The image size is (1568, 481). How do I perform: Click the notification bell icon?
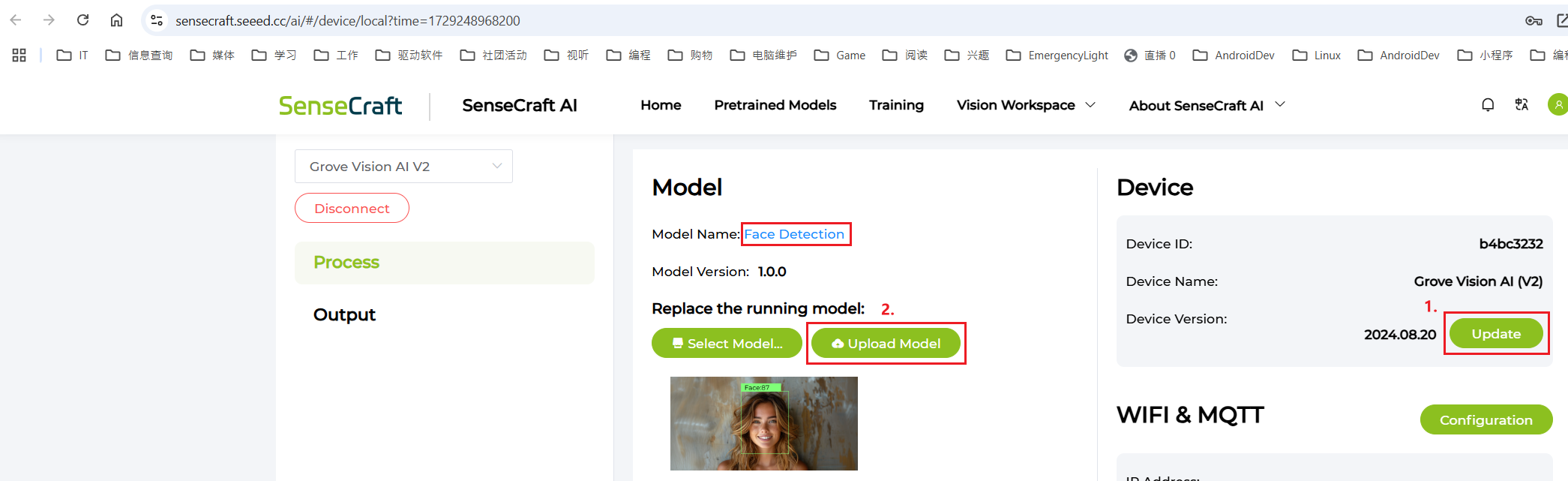coord(1488,105)
